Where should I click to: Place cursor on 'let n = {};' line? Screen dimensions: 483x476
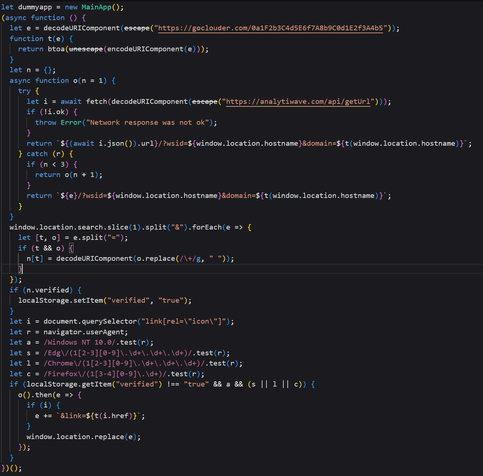pos(33,70)
